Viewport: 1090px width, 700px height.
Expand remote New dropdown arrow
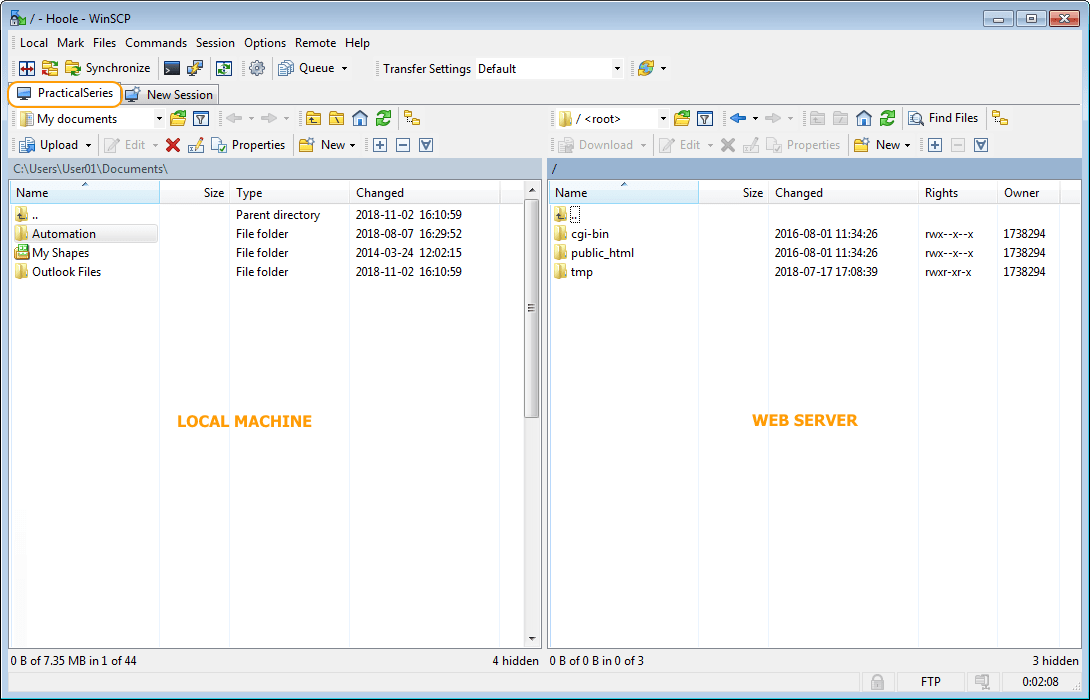[908, 145]
